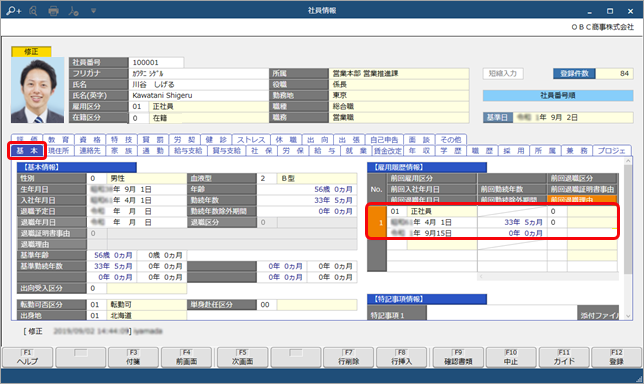Click the 基準日 date field
Image resolution: width=644 pixels, height=384 pixels.
[573, 117]
